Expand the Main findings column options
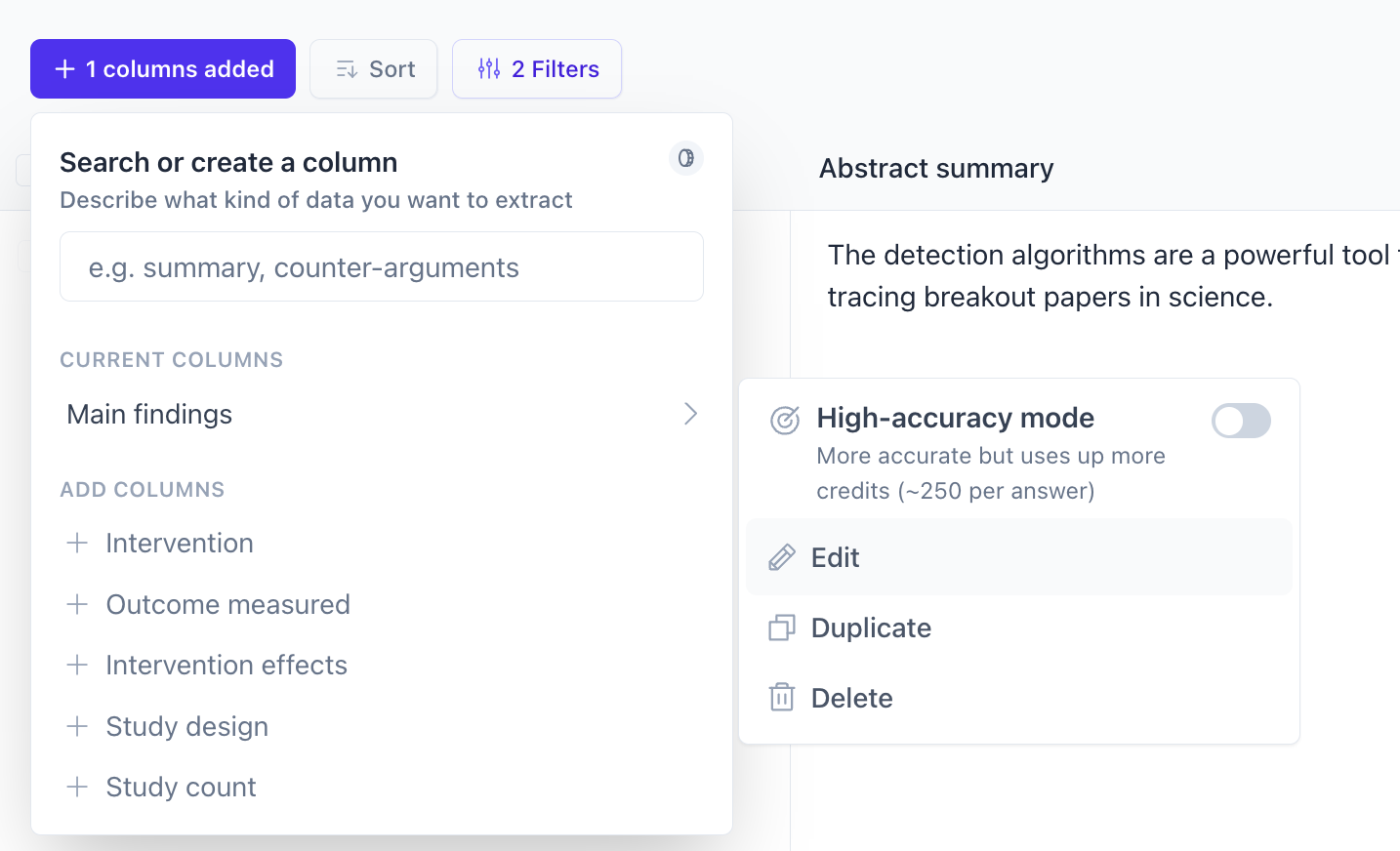This screenshot has height=851, width=1400. [x=691, y=414]
